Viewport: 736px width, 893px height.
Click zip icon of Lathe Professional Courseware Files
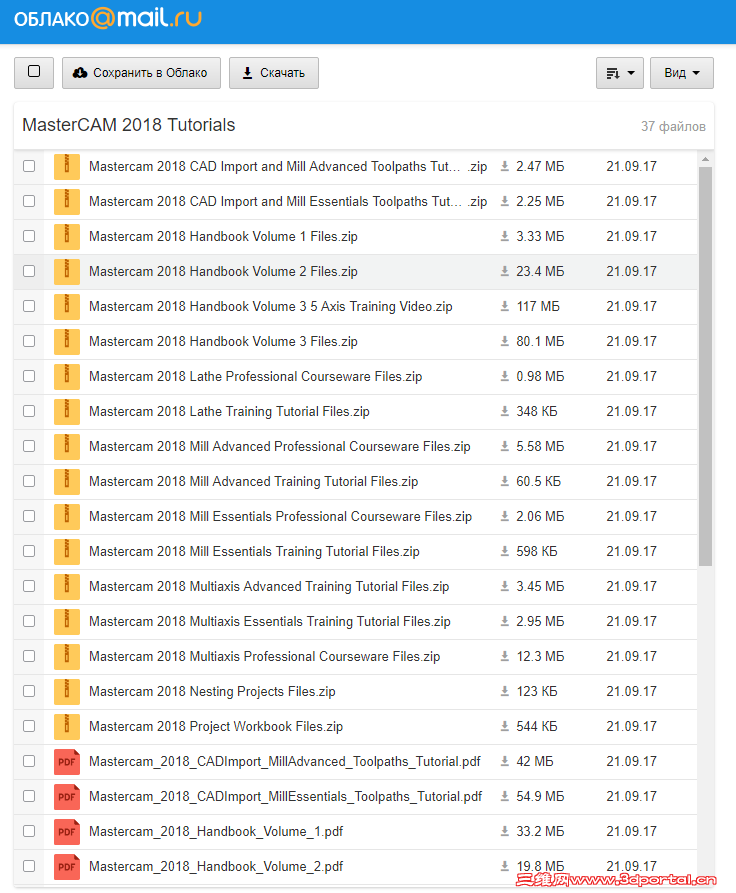point(67,377)
